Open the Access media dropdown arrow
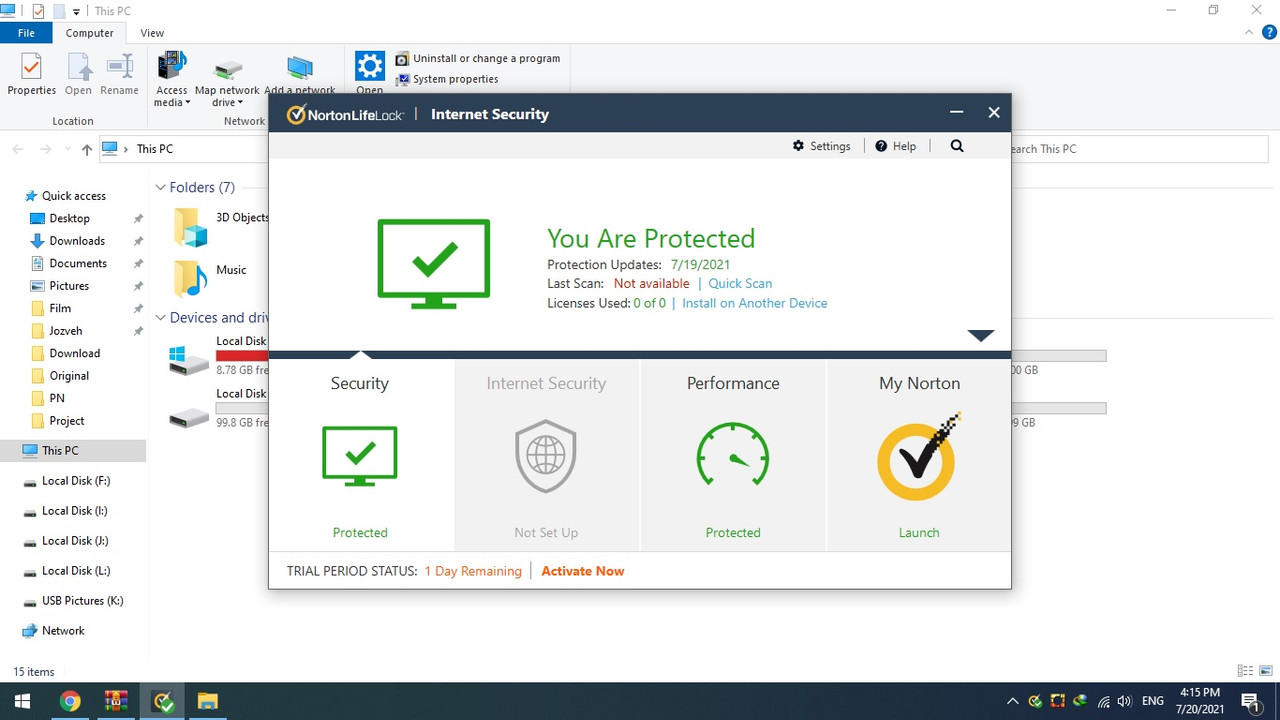The width and height of the screenshot is (1280, 720). pos(187,103)
